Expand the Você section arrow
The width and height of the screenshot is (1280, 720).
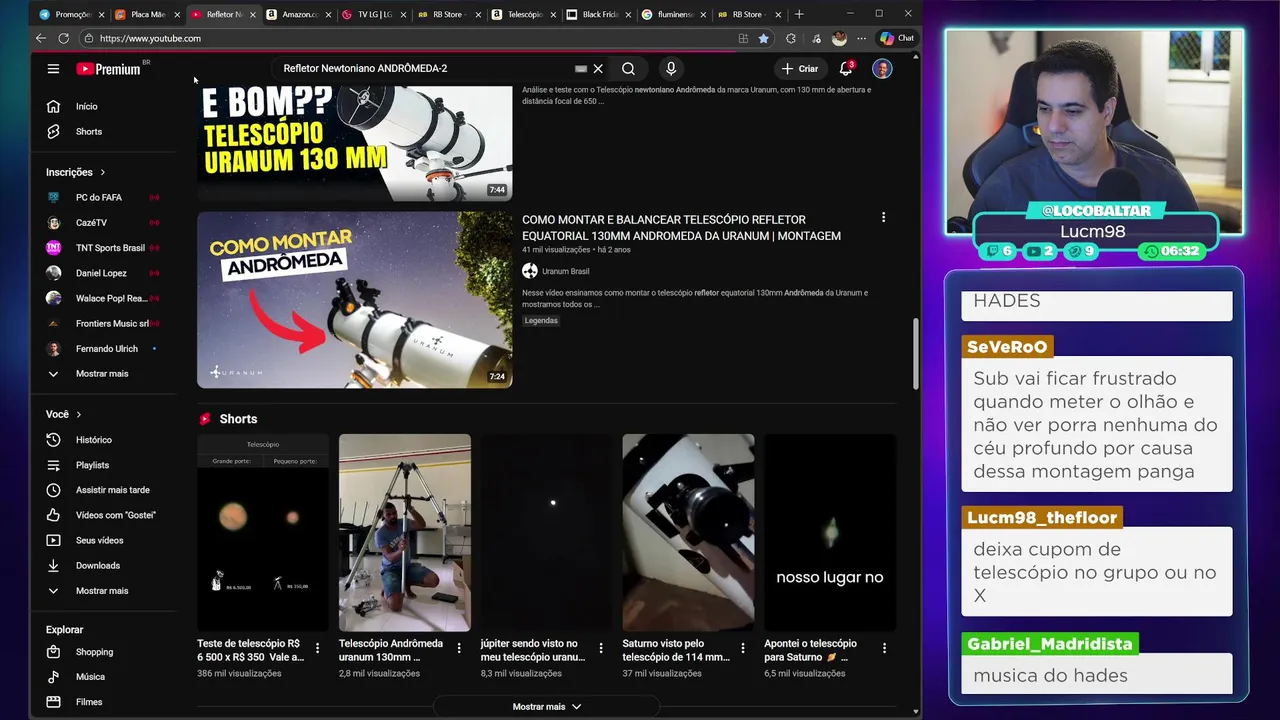click(79, 414)
